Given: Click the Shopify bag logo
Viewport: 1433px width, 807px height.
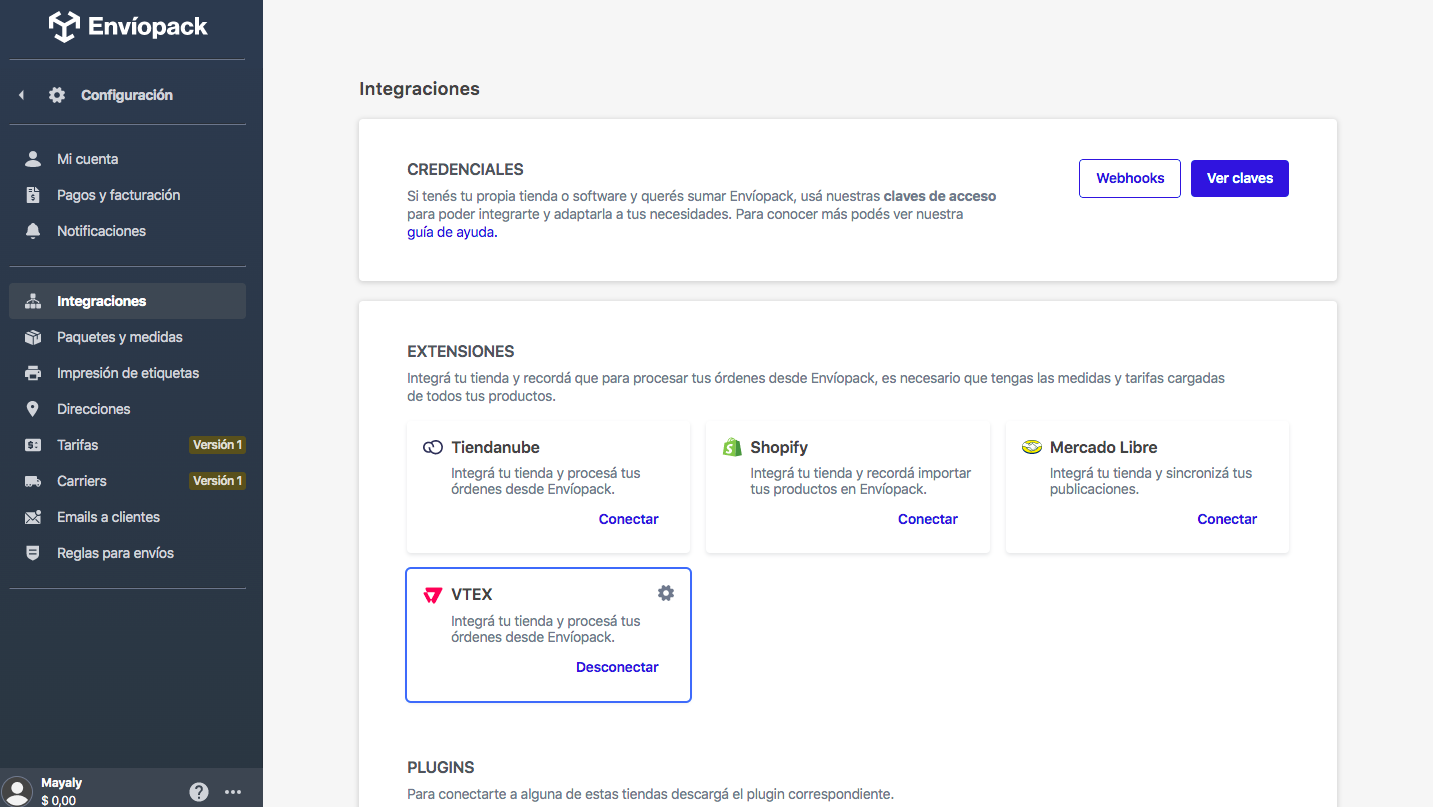Looking at the screenshot, I should click(x=732, y=447).
